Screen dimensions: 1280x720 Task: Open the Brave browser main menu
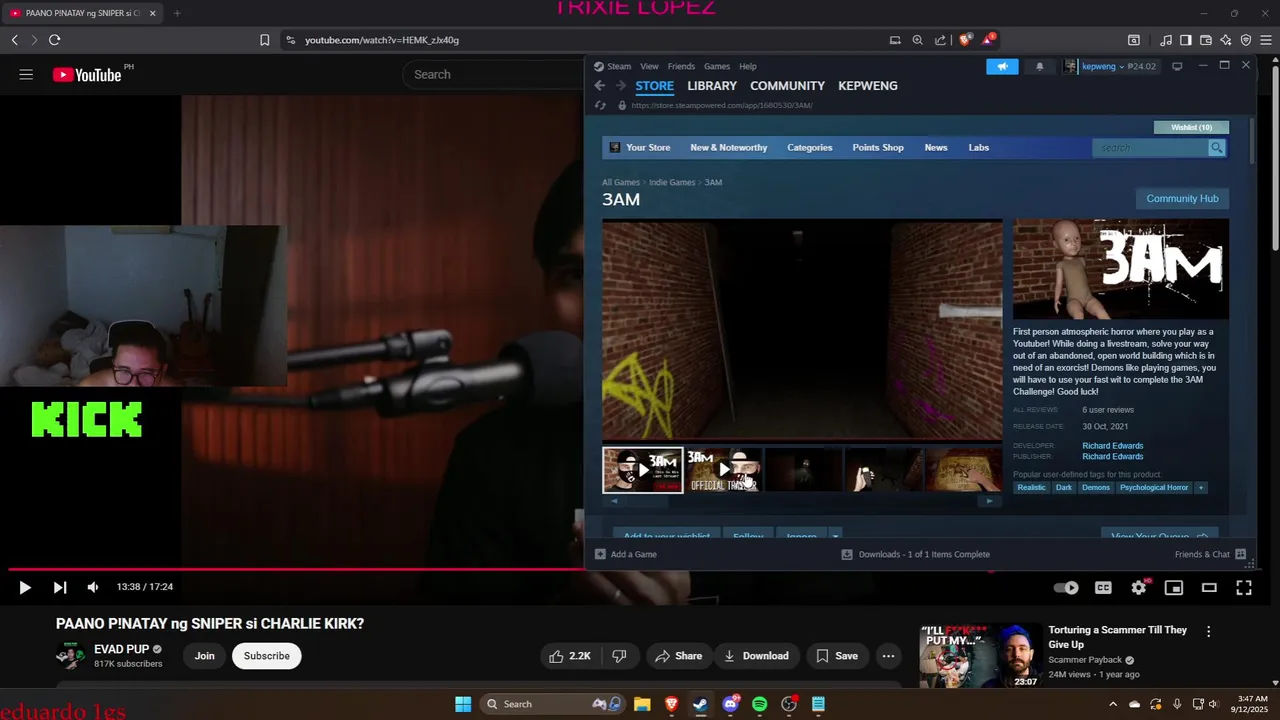[x=1265, y=40]
